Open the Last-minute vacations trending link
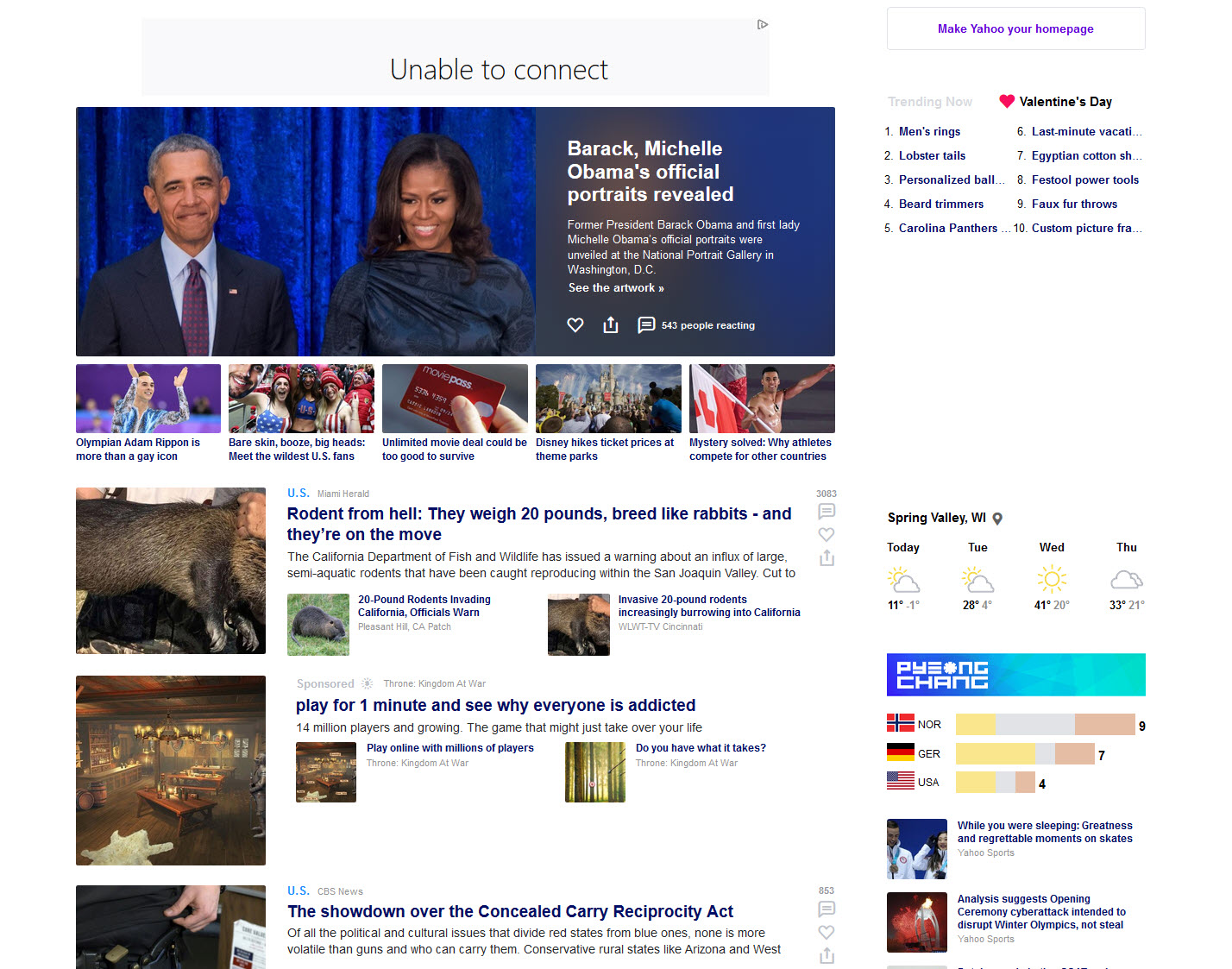The height and width of the screenshot is (969, 1232). pyautogui.click(x=1086, y=132)
